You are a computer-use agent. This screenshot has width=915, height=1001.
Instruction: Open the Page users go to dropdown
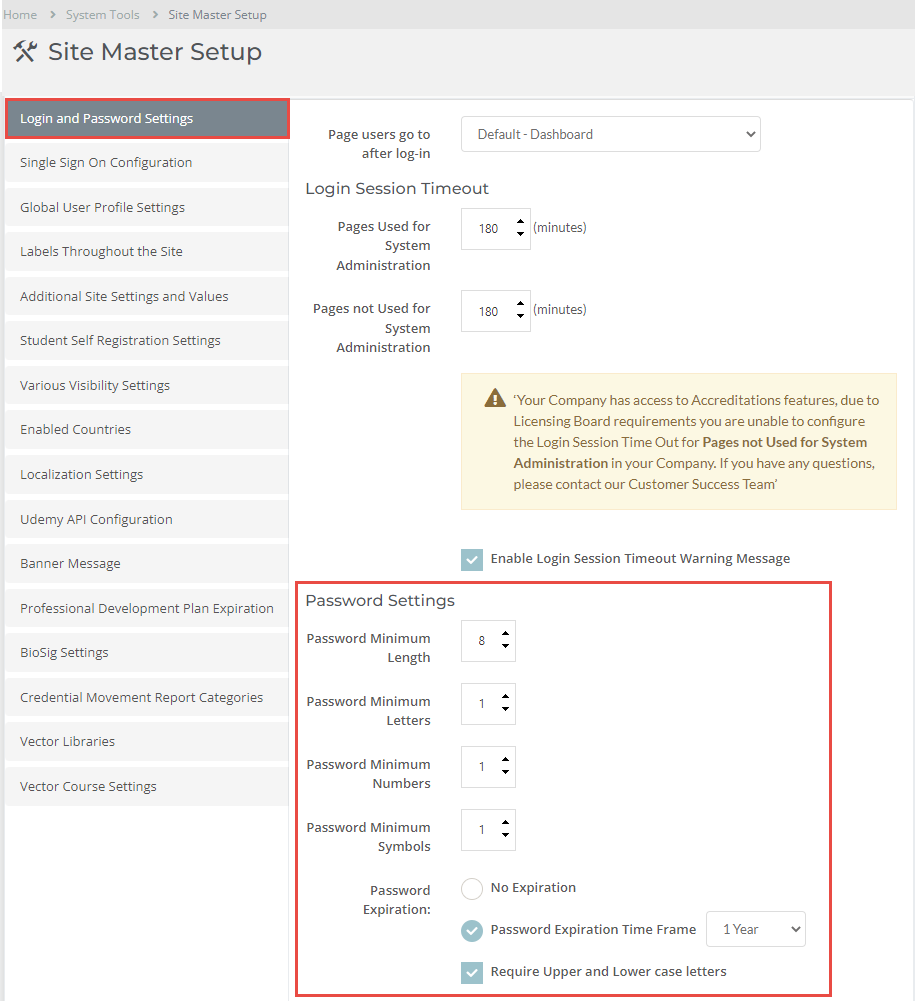(610, 134)
